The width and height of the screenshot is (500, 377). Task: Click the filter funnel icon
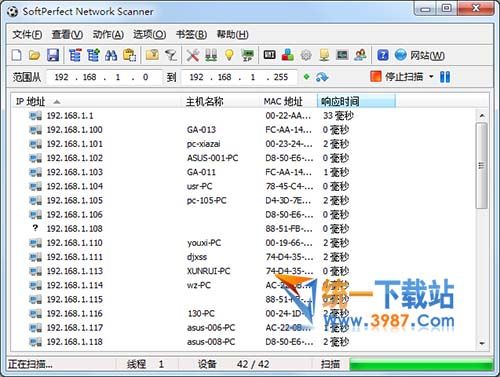coord(171,55)
